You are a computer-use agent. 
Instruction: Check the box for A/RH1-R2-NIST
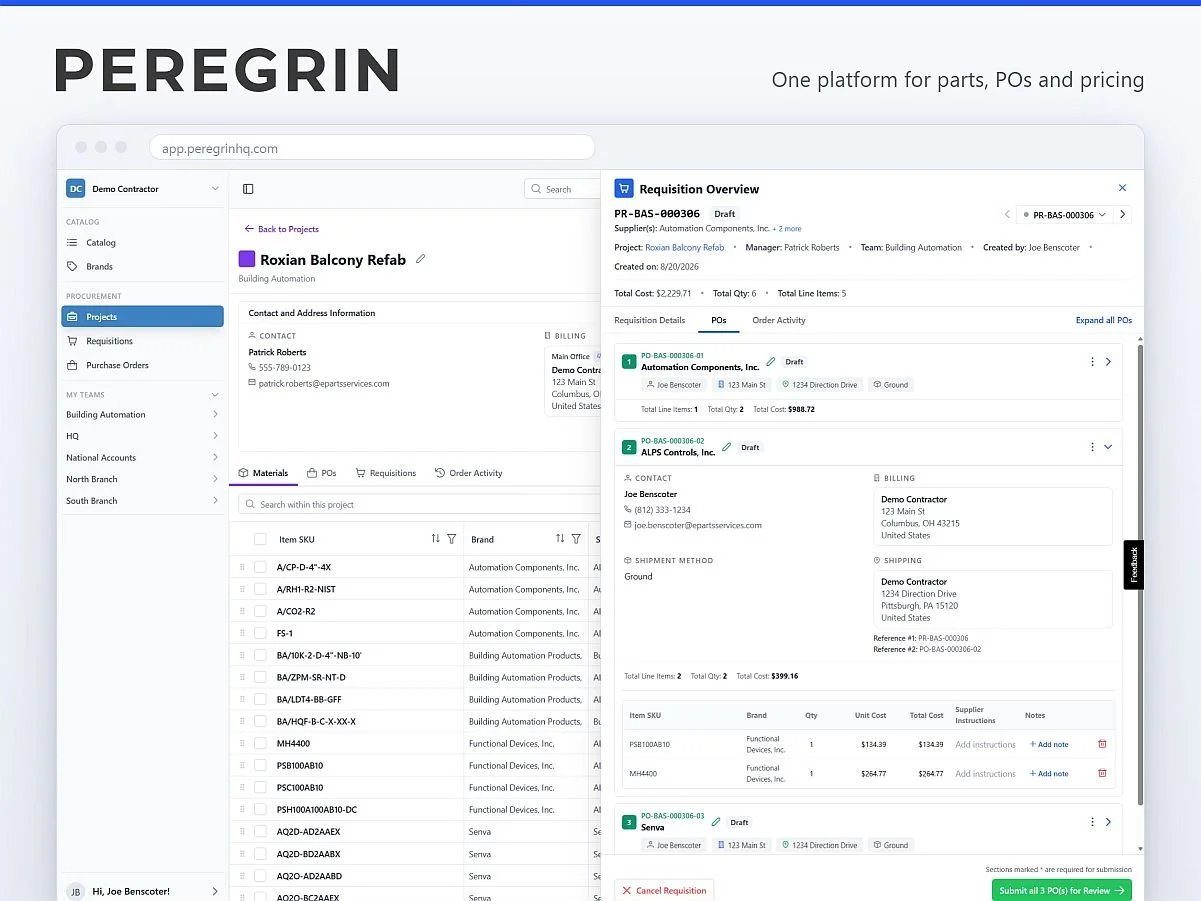coord(260,589)
